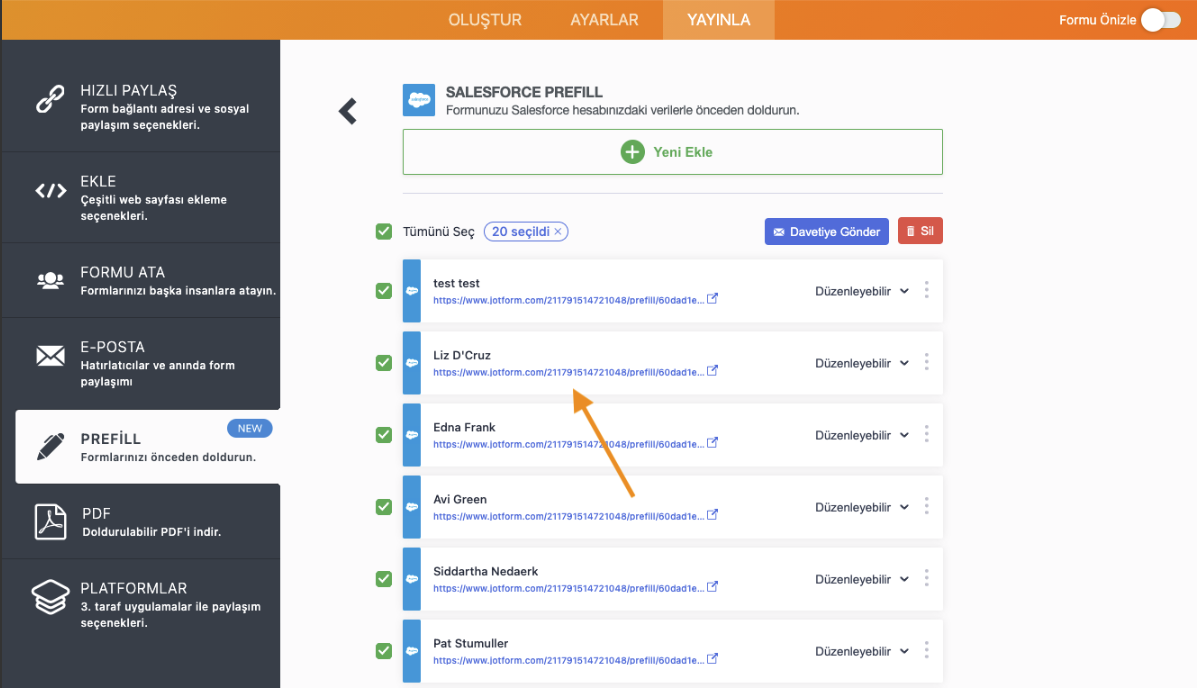Click the Salesforce cloud icon on Edna Frank row
The image size is (1197, 688).
point(411,434)
